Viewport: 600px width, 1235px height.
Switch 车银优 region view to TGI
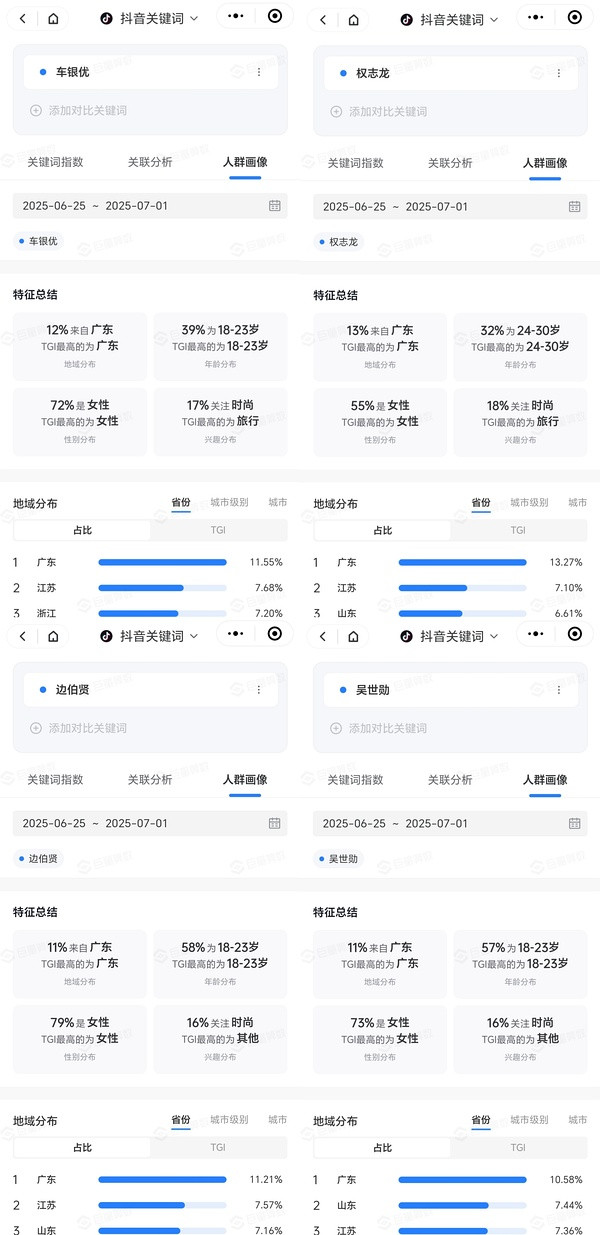pos(218,530)
